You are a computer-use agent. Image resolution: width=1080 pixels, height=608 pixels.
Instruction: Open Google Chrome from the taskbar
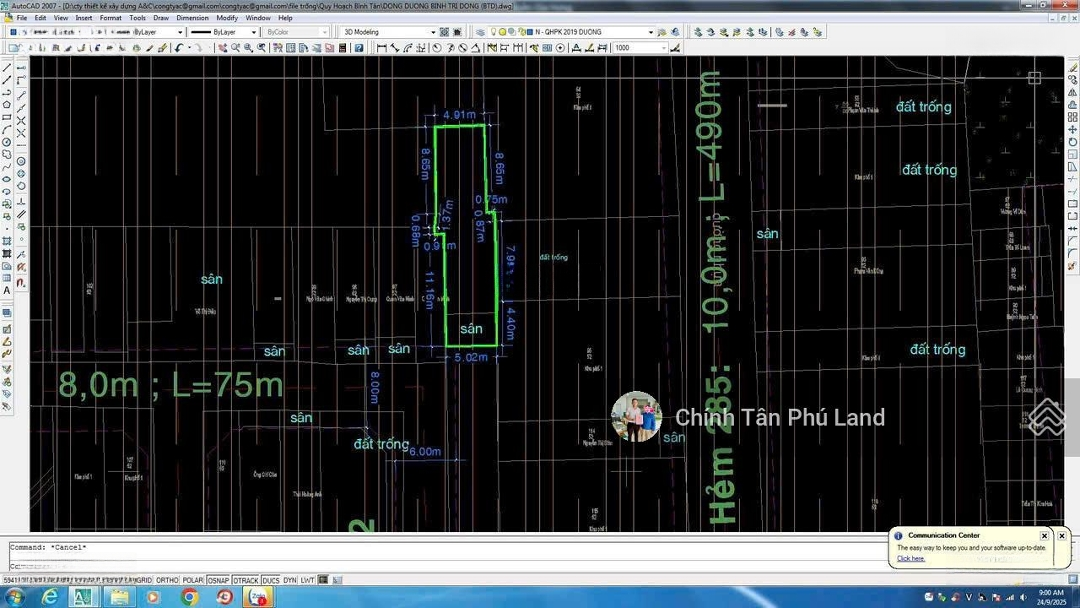[189, 597]
